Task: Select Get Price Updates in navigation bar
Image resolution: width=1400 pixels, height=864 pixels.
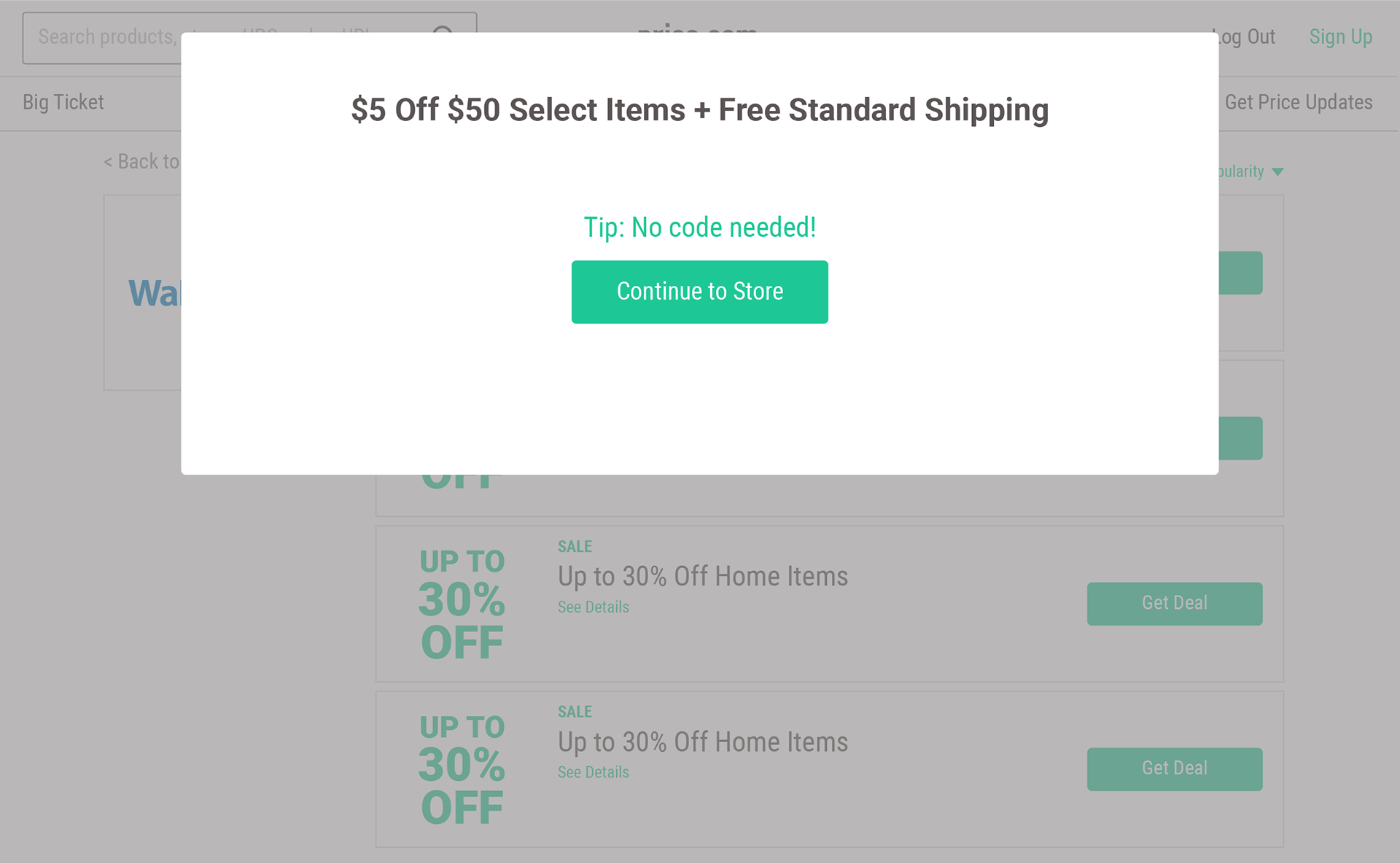Action: [1299, 102]
